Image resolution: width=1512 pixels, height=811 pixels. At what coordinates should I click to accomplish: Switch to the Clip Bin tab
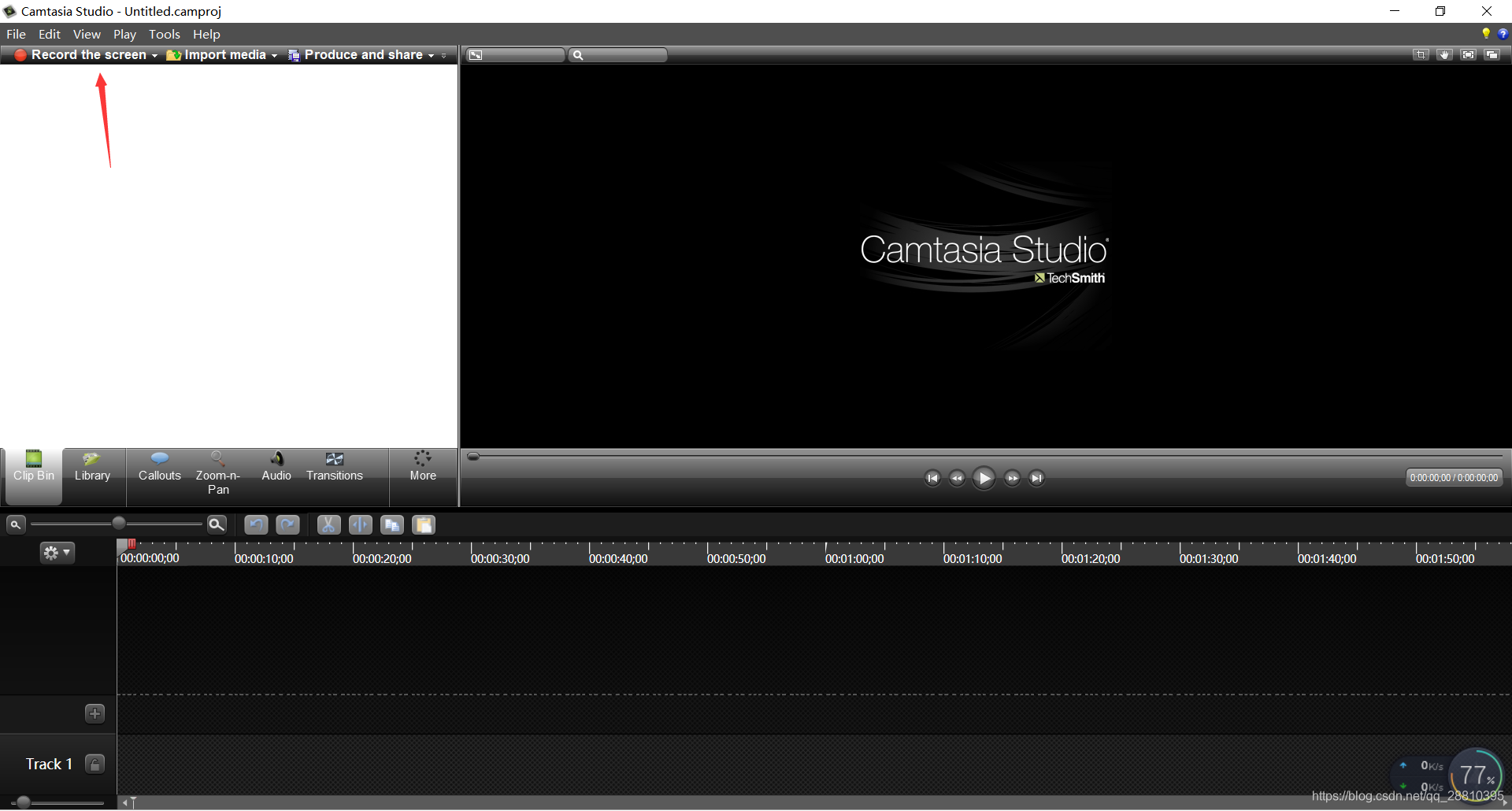(34, 477)
